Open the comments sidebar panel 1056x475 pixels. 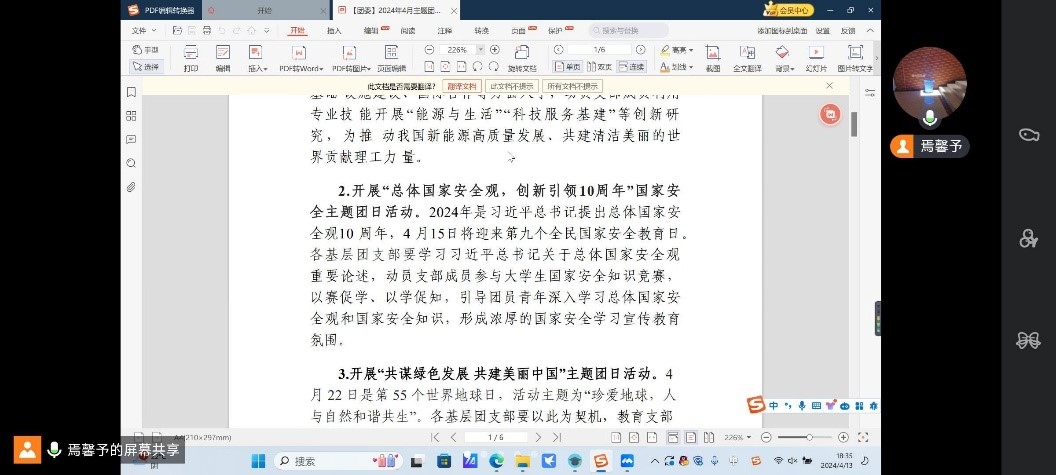click(131, 139)
